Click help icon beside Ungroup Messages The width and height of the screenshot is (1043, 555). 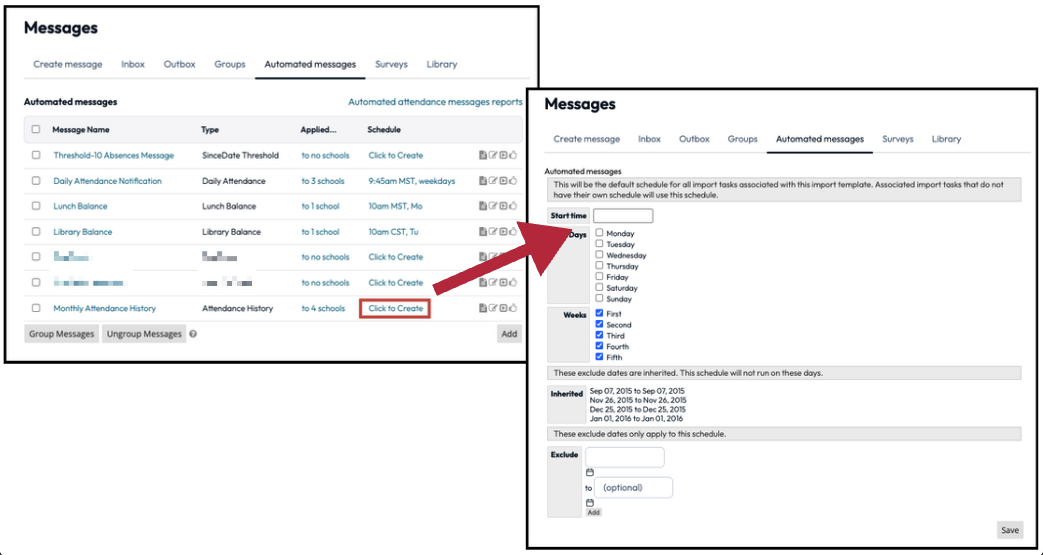(193, 334)
